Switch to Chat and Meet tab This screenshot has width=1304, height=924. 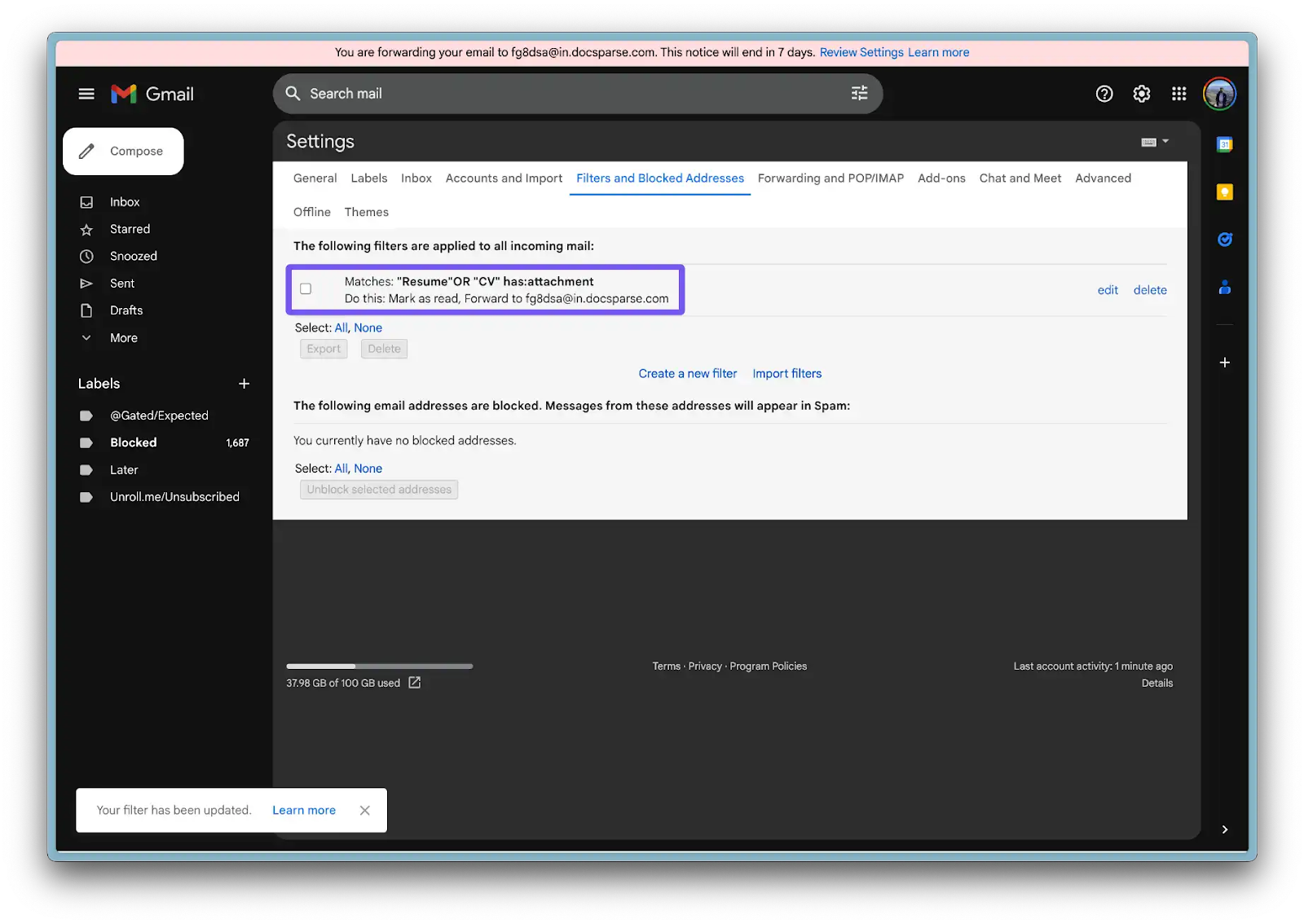(1020, 178)
